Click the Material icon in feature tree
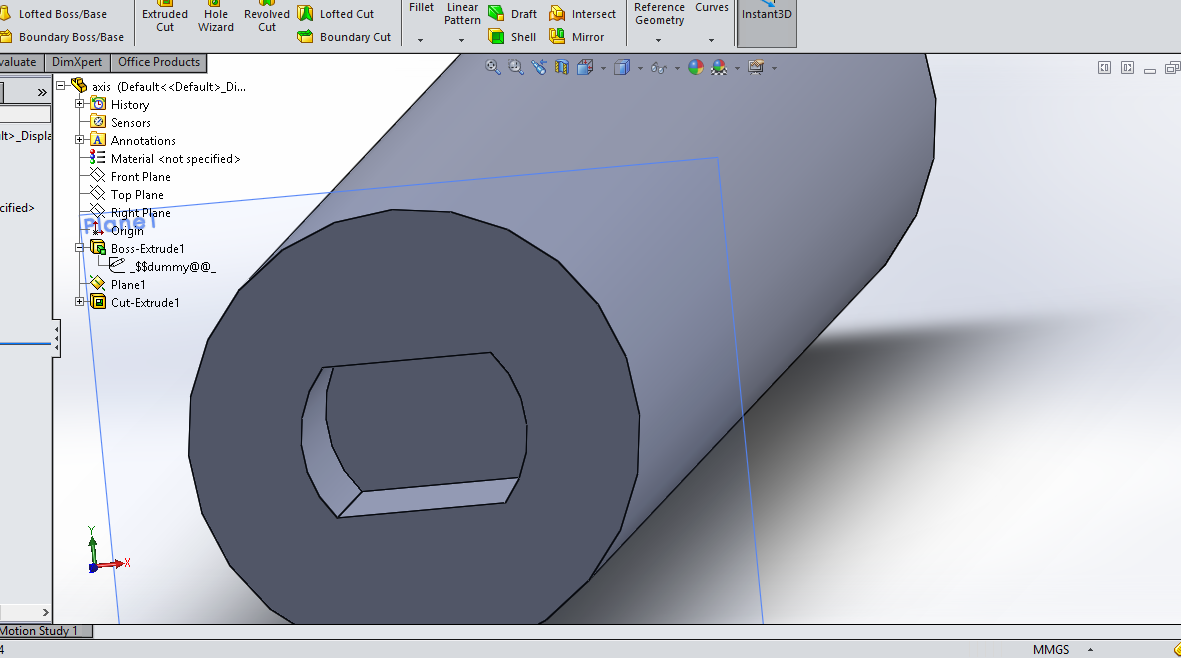Image resolution: width=1181 pixels, height=658 pixels. 97,157
